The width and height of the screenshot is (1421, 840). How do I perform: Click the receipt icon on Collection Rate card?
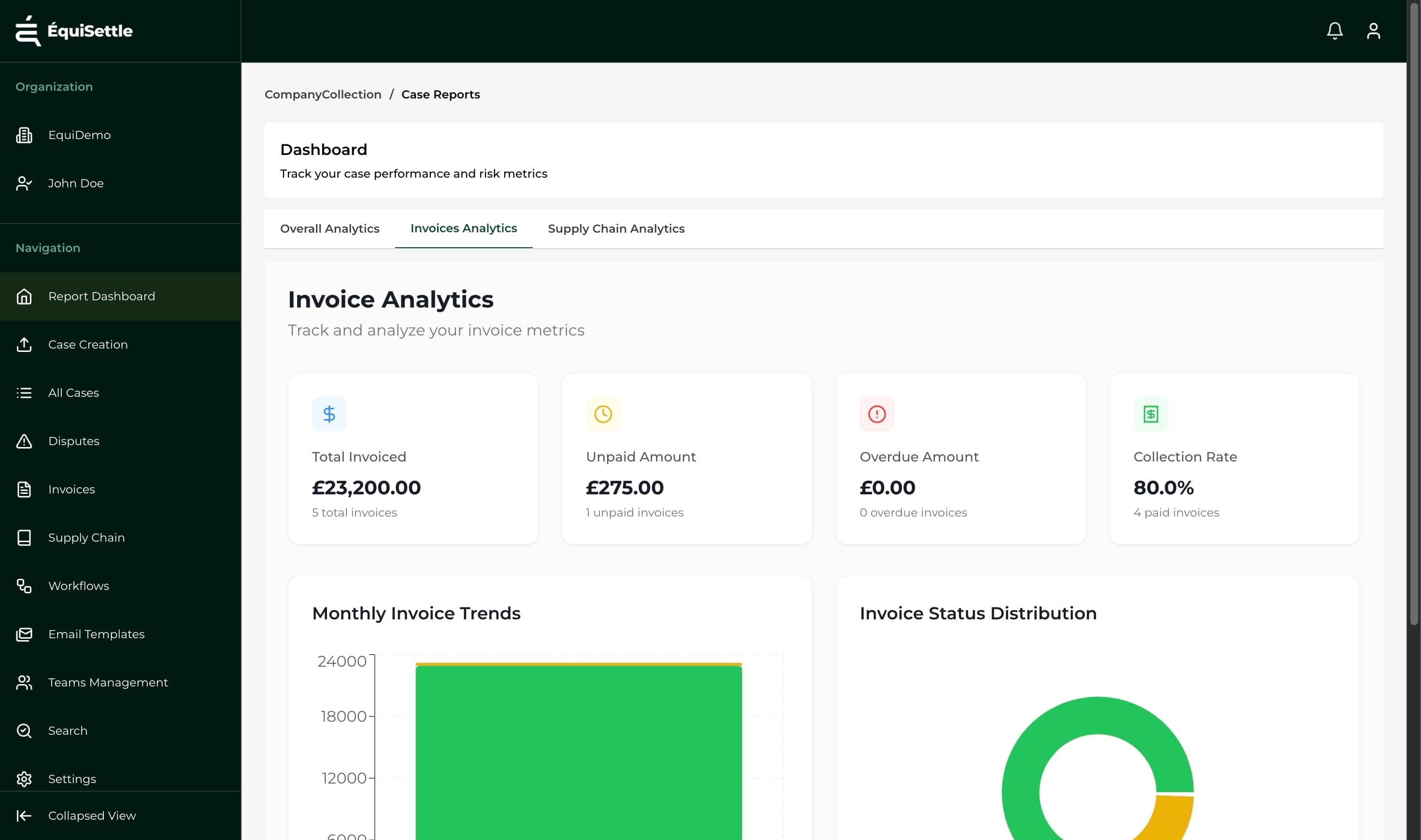1151,414
